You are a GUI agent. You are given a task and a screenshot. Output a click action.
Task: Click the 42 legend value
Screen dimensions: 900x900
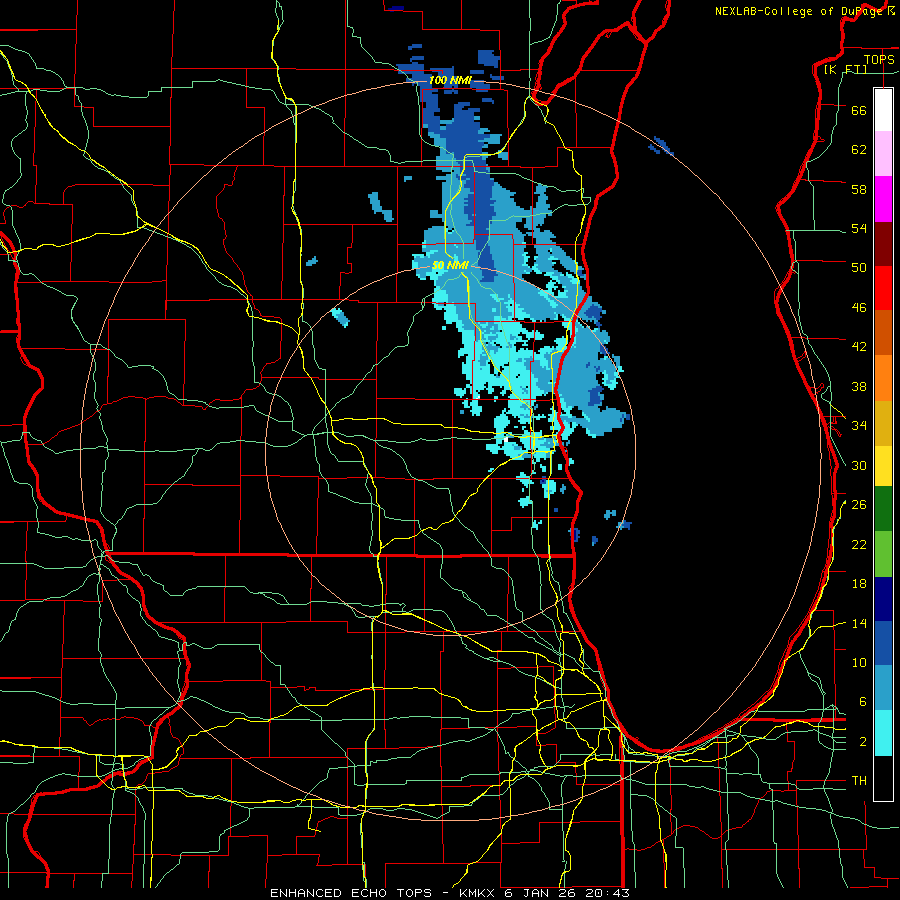tap(859, 347)
